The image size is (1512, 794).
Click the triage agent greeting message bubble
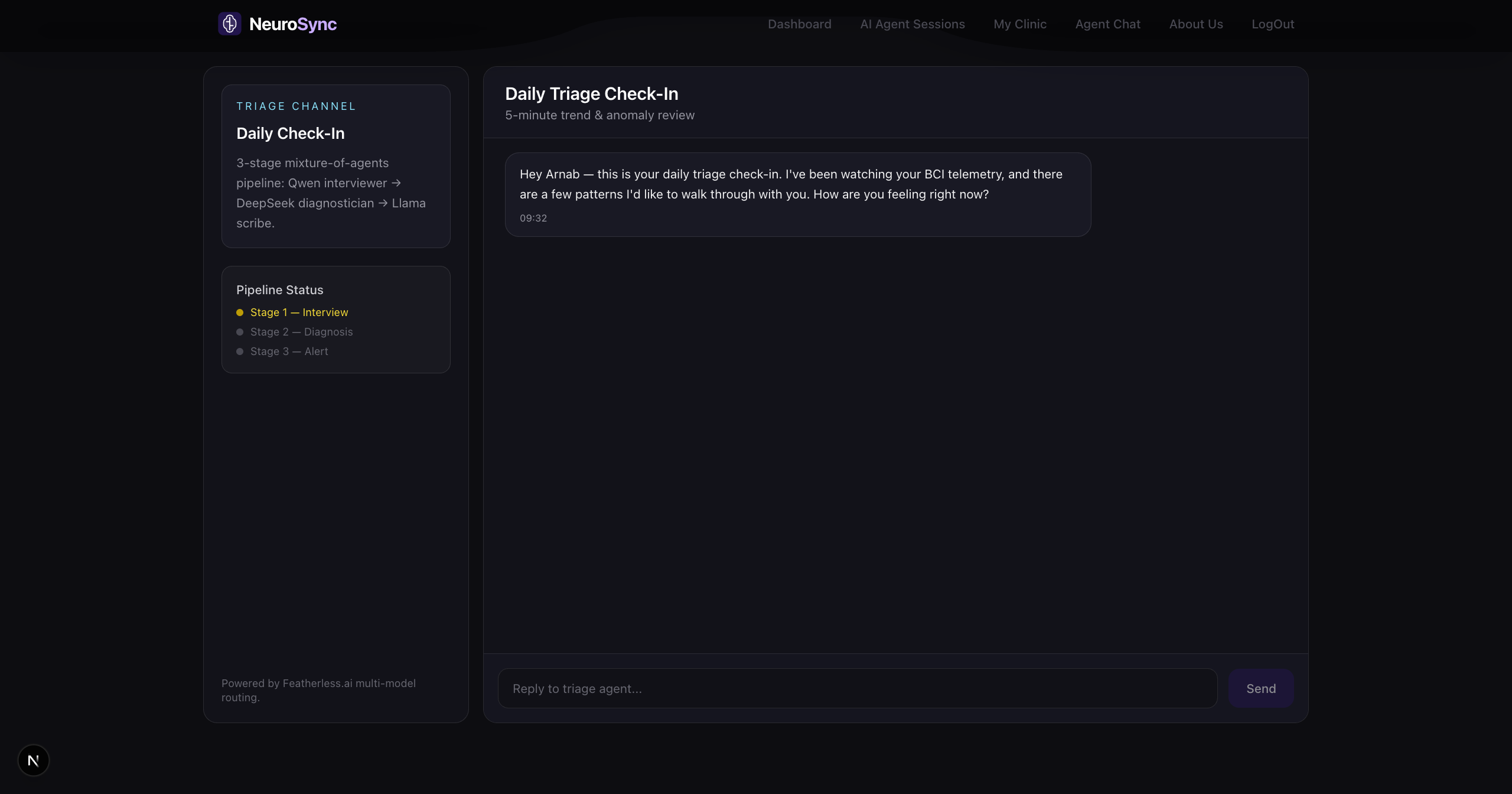797,194
